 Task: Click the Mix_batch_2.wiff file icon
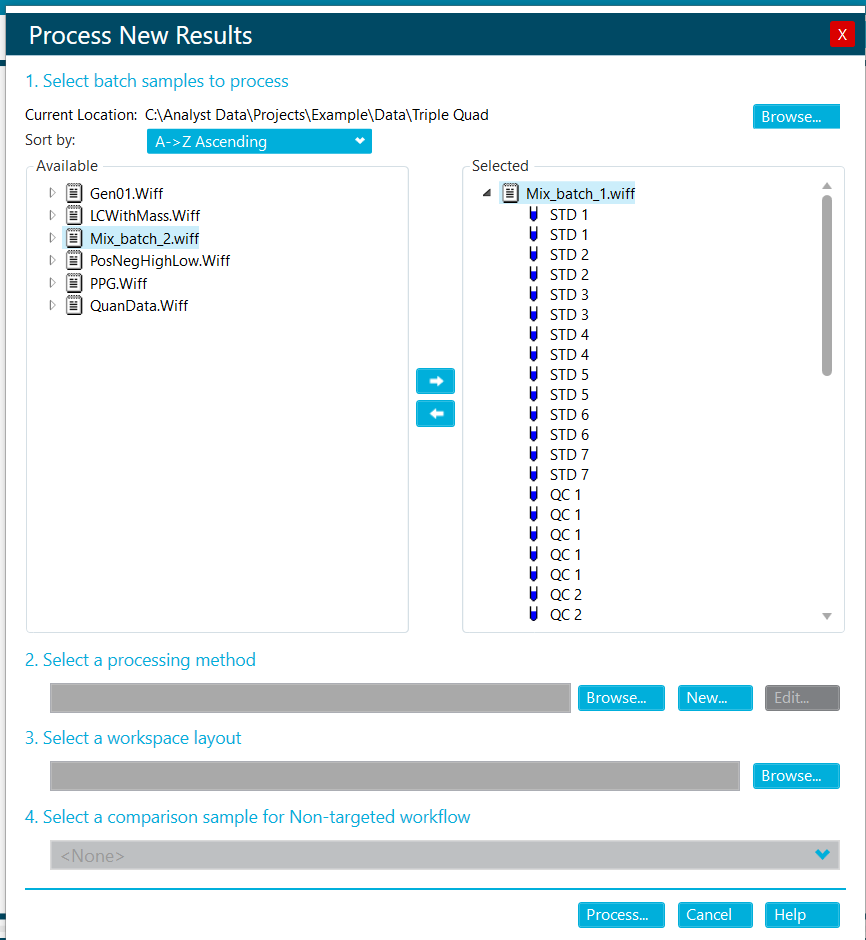(74, 238)
